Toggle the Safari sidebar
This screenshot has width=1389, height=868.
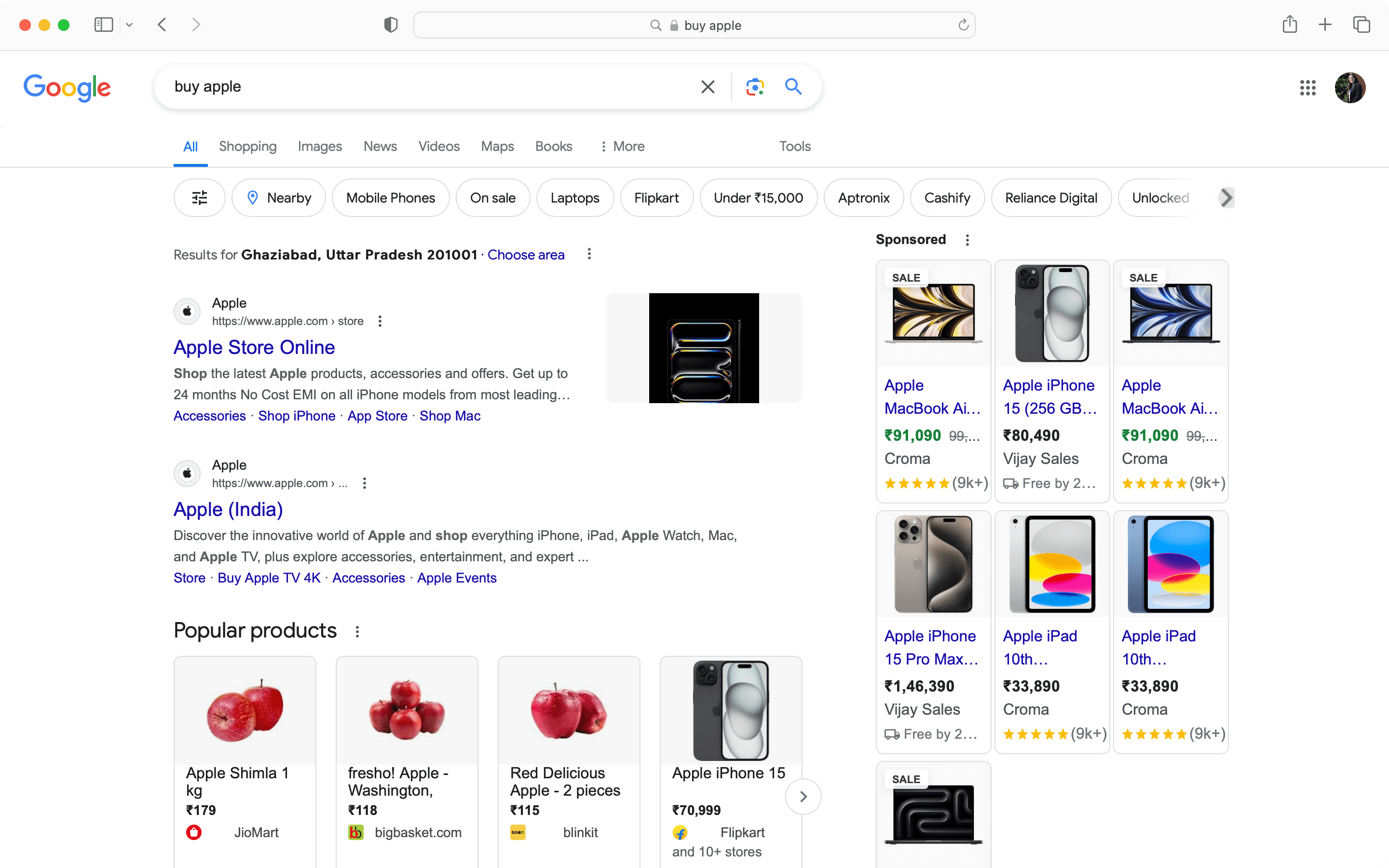tap(104, 25)
